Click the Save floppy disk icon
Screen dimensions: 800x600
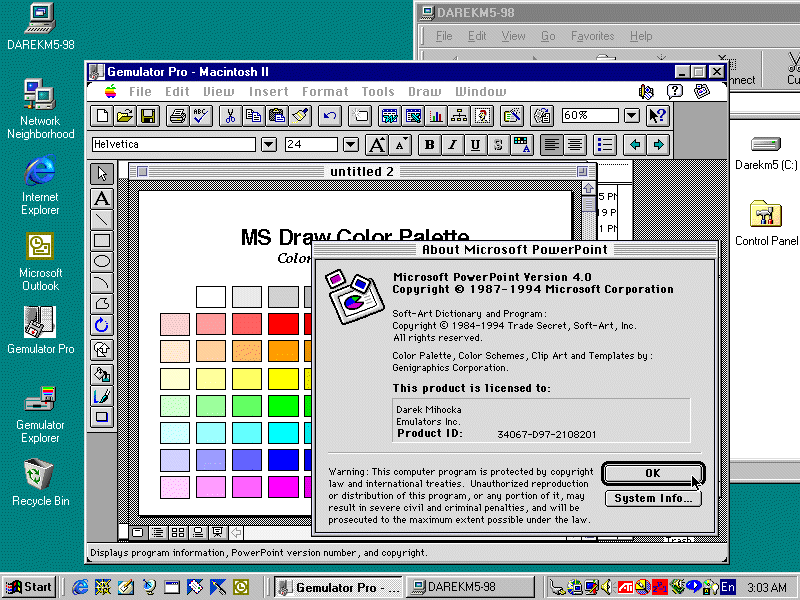[148, 116]
